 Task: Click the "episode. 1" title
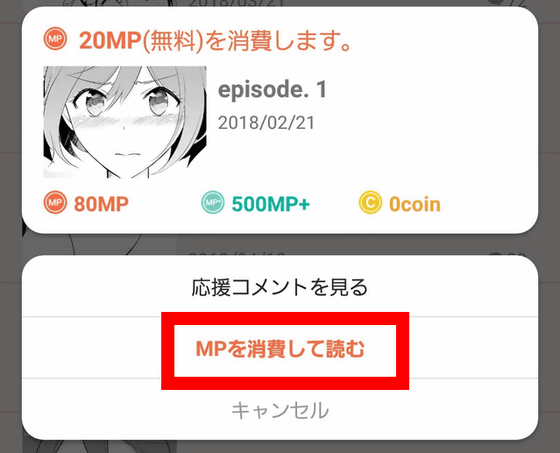272,89
